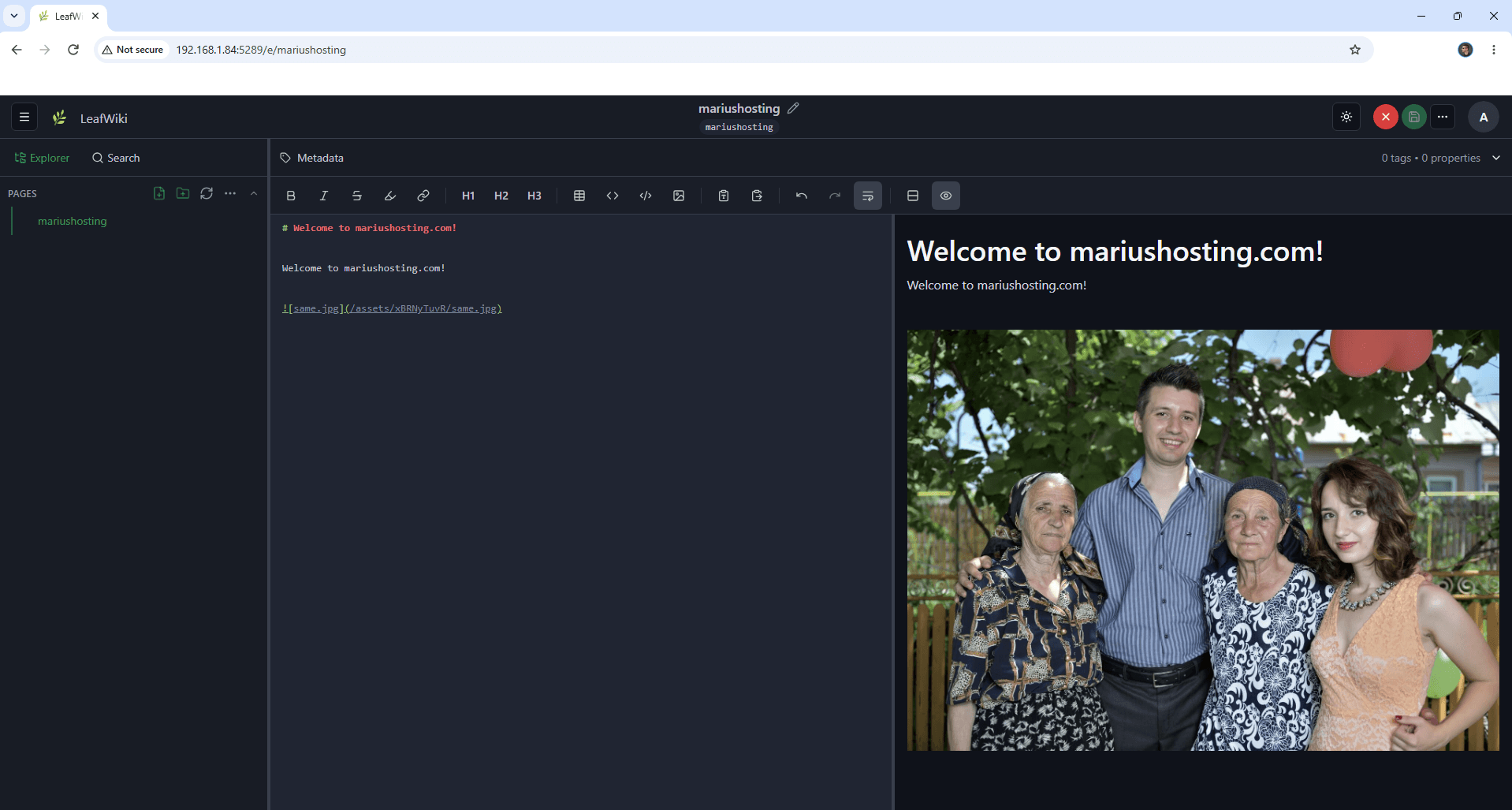Image resolution: width=1512 pixels, height=810 pixels.
Task: Click the LeafWiki leaf logo
Action: [59, 118]
